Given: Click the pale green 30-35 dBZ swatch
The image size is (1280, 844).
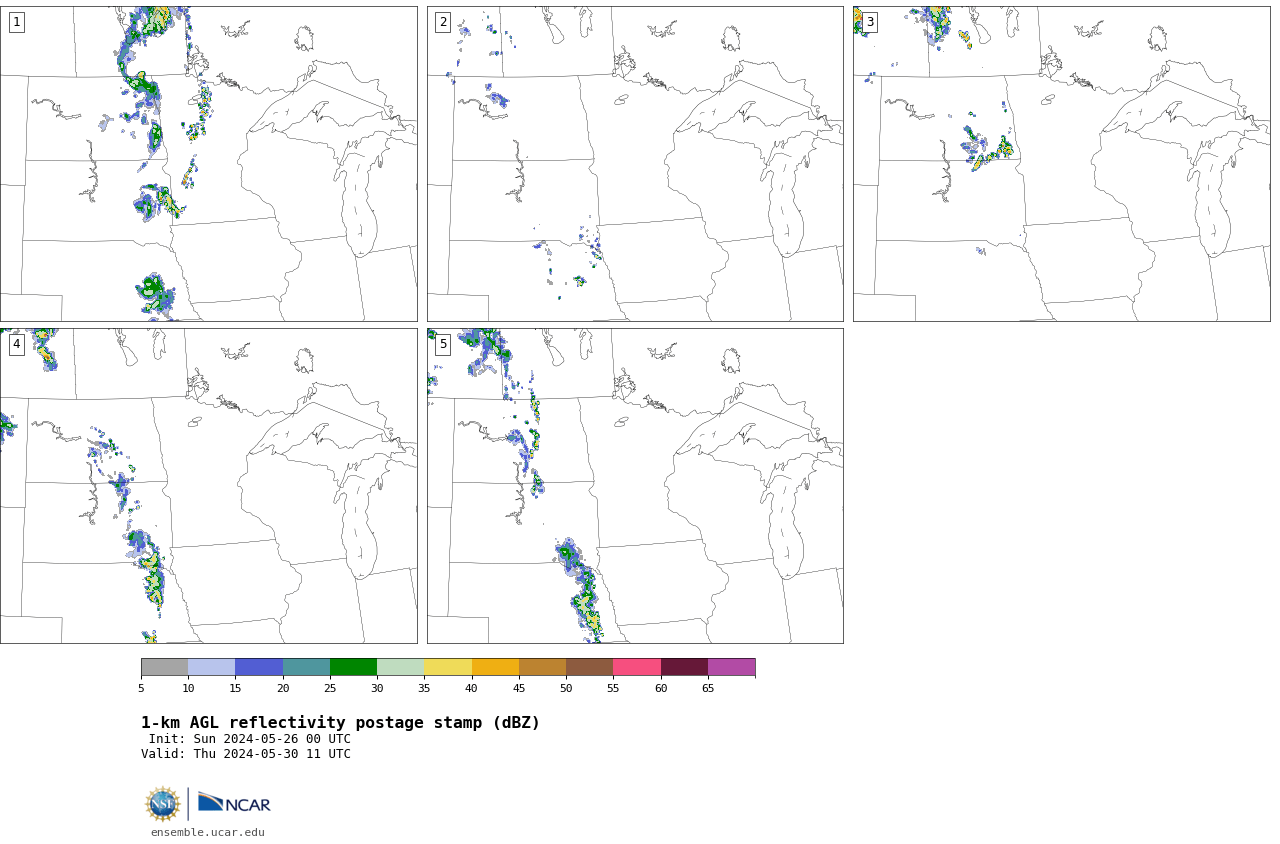Looking at the screenshot, I should click(x=400, y=667).
